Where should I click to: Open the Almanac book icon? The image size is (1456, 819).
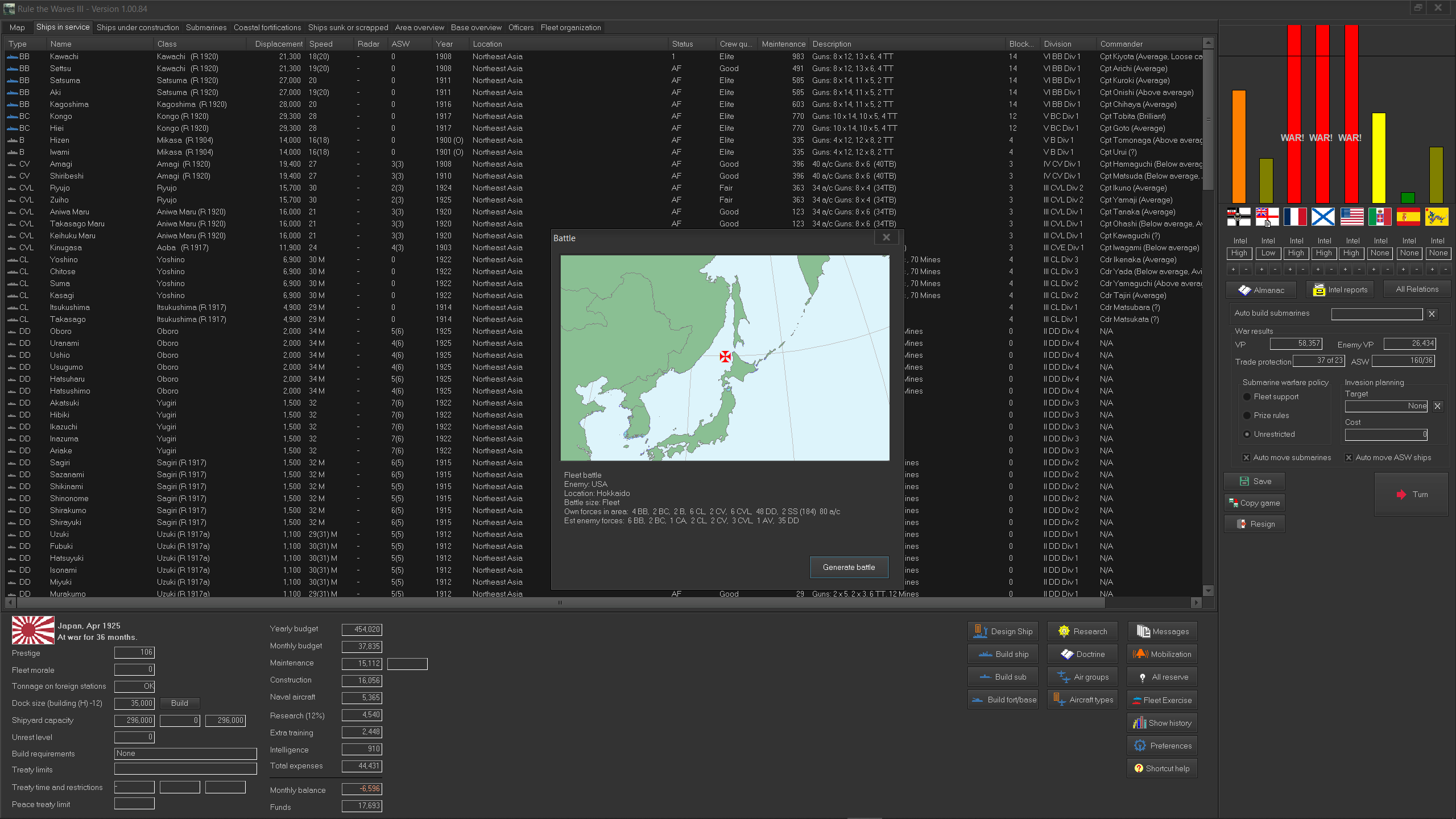[x=1261, y=290]
